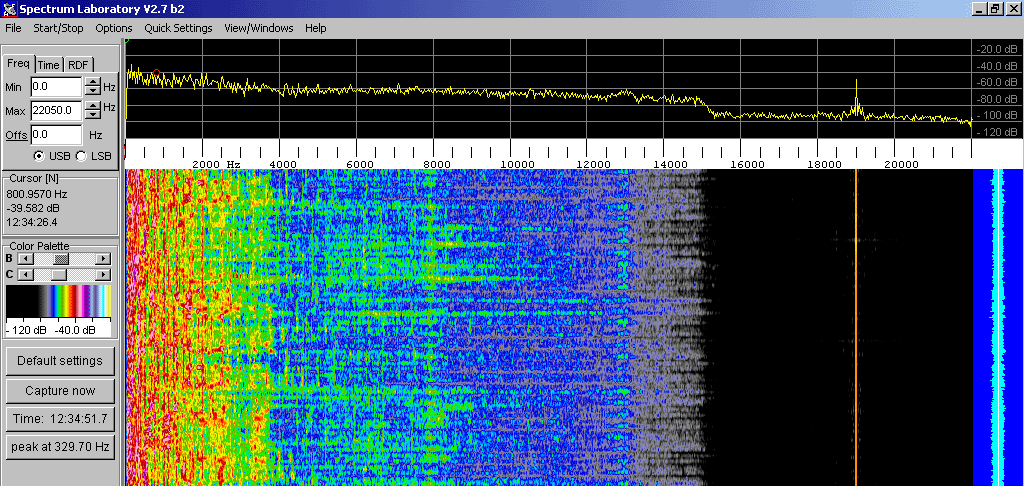Click the contrast C slider right arrow
This screenshot has width=1024, height=486.
pos(102,274)
